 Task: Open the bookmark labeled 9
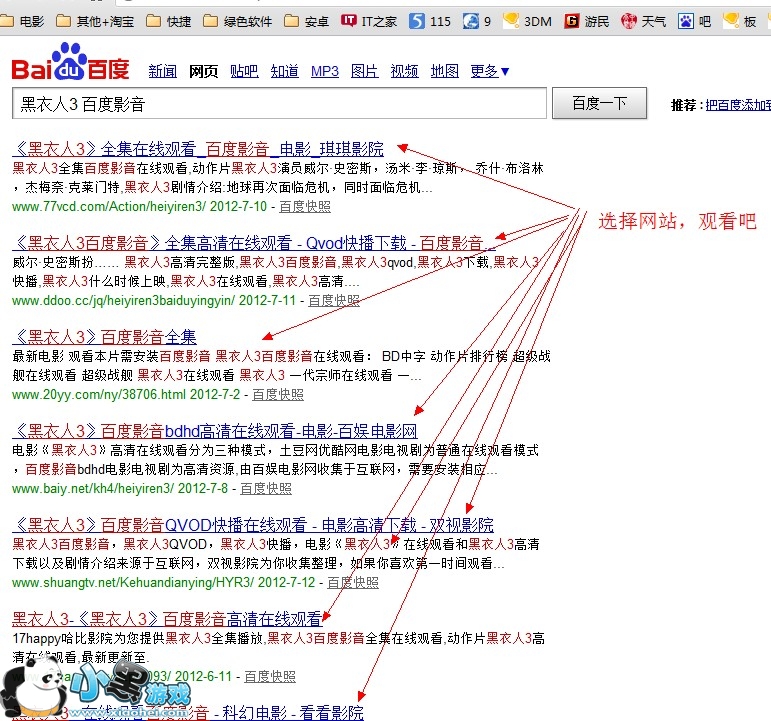click(x=477, y=21)
